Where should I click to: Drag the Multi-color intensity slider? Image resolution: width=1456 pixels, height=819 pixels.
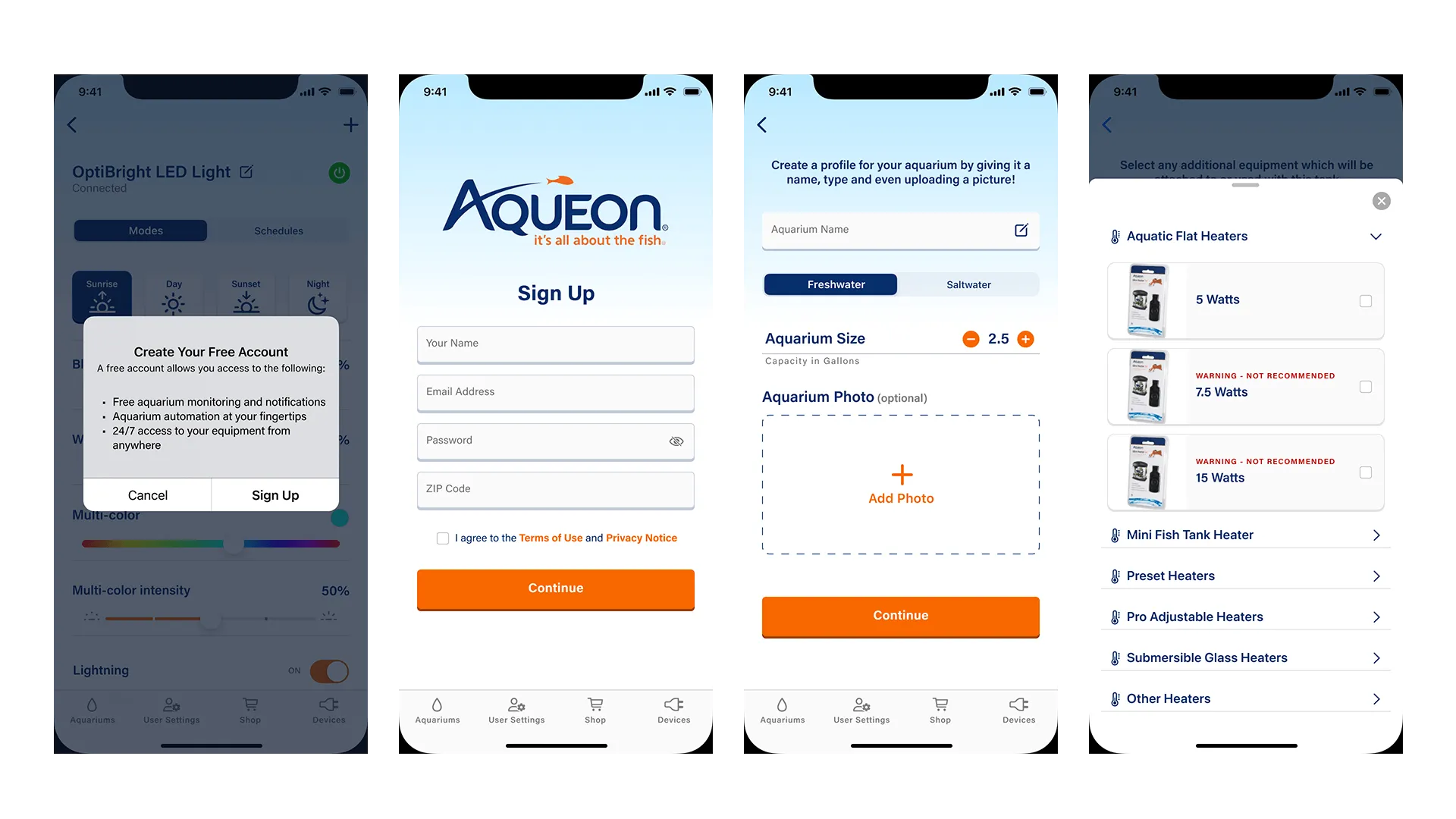208,620
